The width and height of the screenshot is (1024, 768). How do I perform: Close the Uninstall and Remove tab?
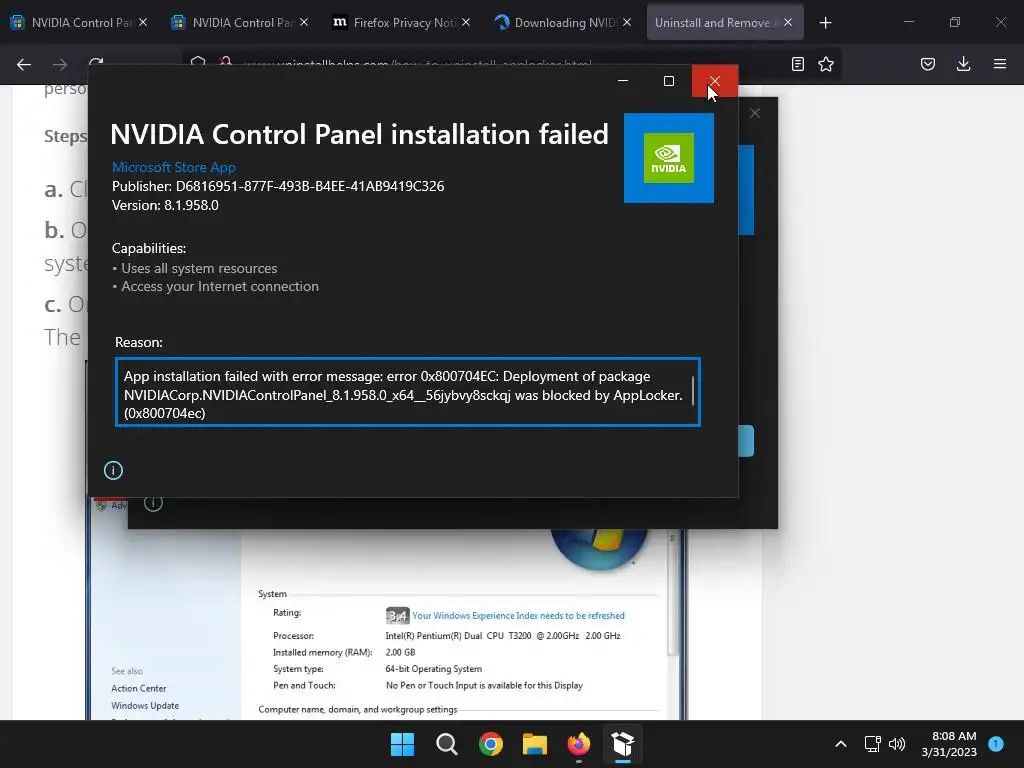788,23
